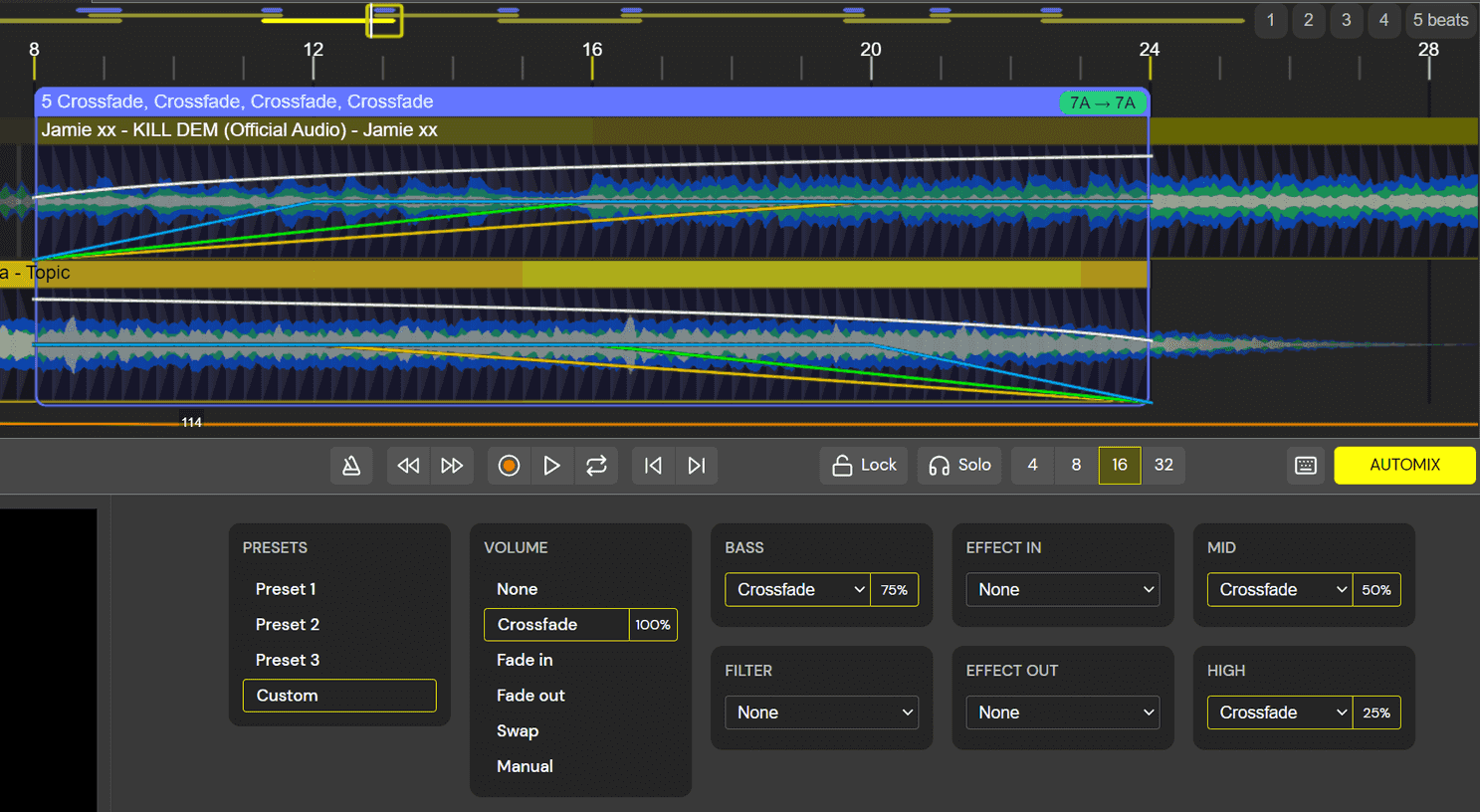Select the metronome icon

(351, 465)
